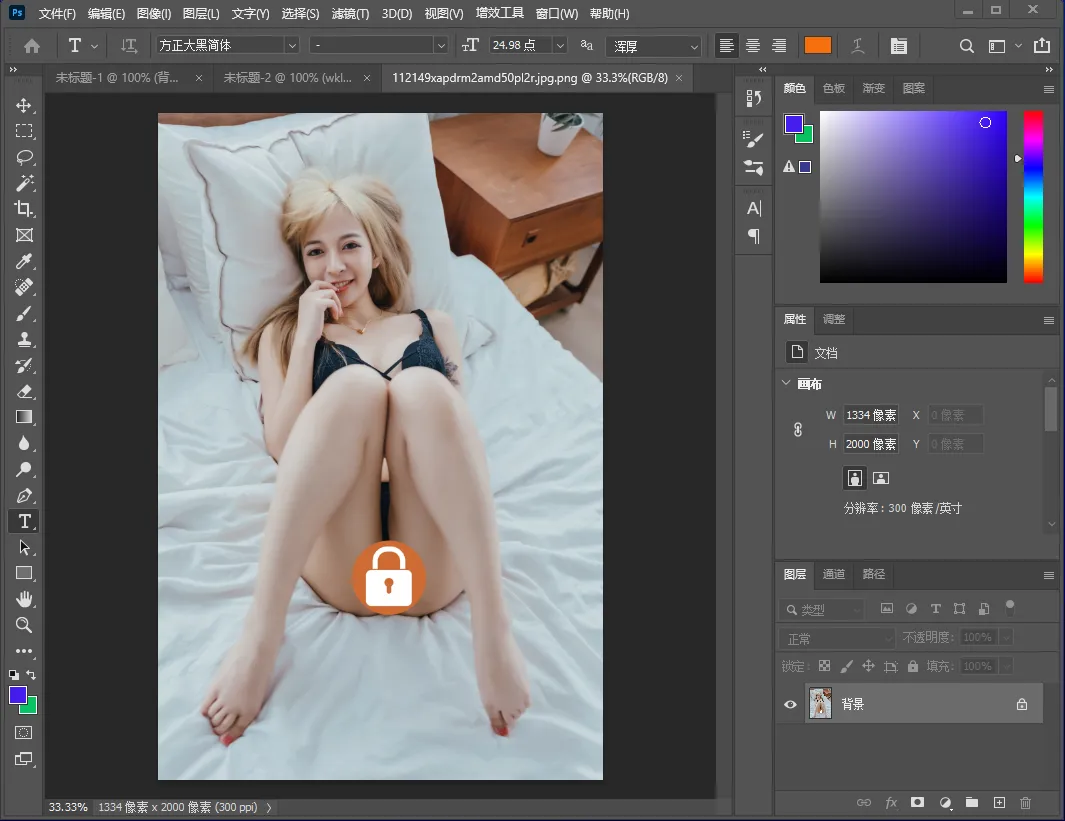Click the Home icon in options bar
The width and height of the screenshot is (1065, 821).
click(x=31, y=45)
